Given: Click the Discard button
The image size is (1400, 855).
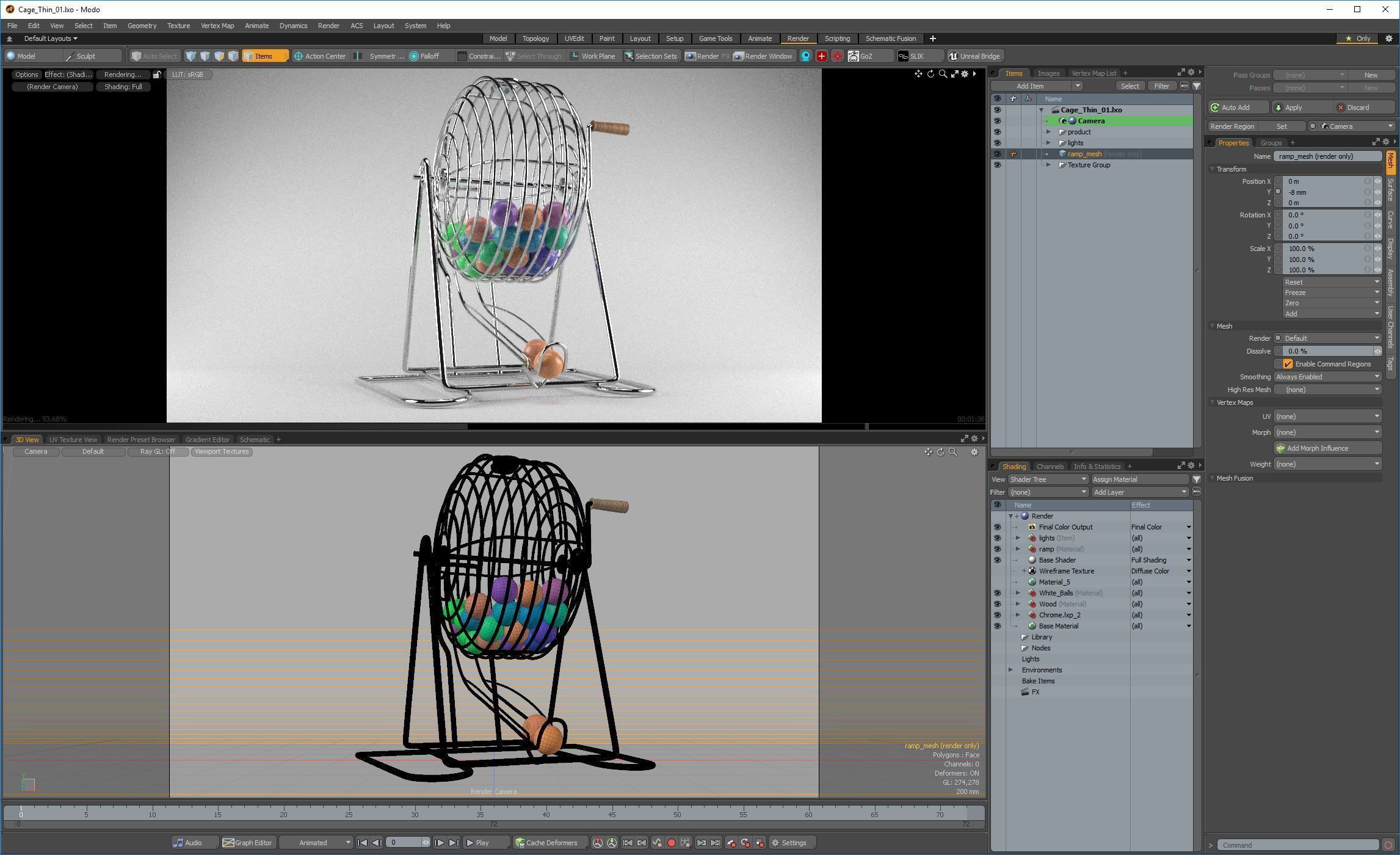Looking at the screenshot, I should [1363, 107].
